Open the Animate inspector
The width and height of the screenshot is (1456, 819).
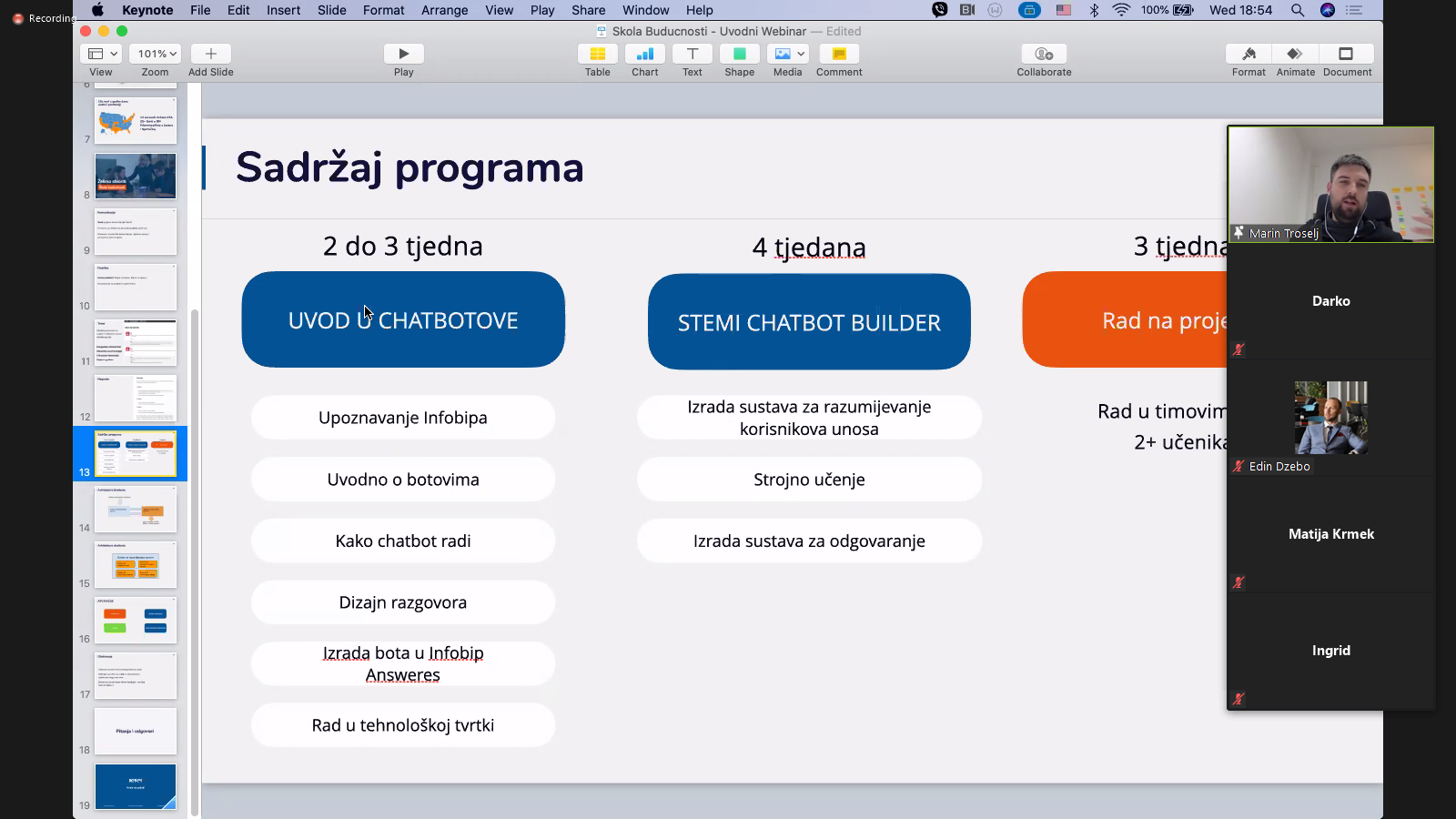pyautogui.click(x=1295, y=54)
